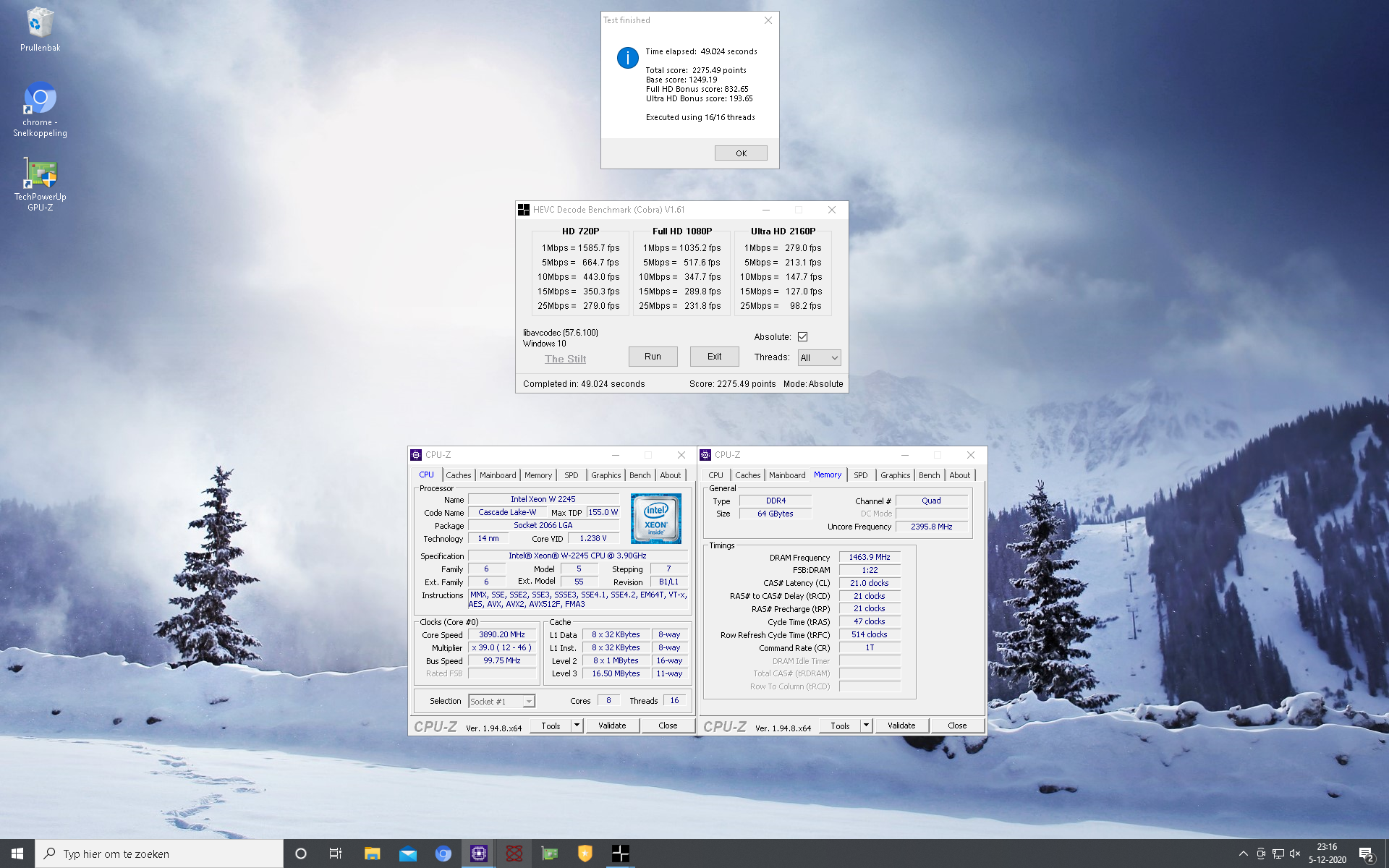This screenshot has width=1389, height=868.
Task: Open Graphics tab in left CPU-Z
Action: pos(606,475)
